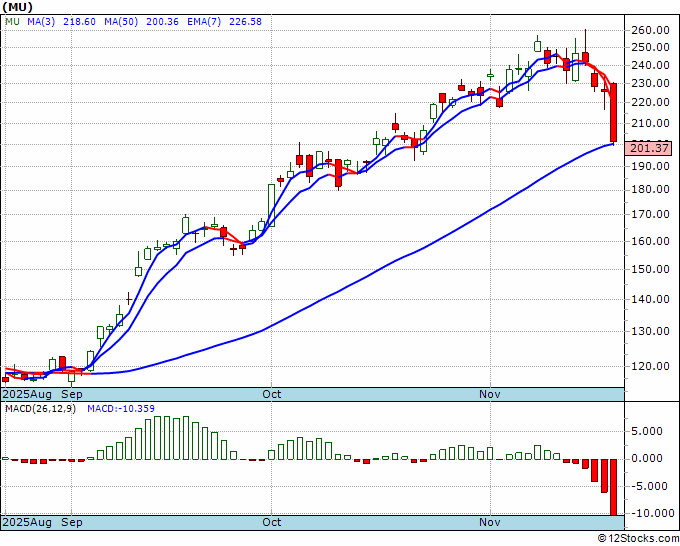The image size is (680, 546).
Task: Click the 120.00 price axis label
Action: click(650, 366)
